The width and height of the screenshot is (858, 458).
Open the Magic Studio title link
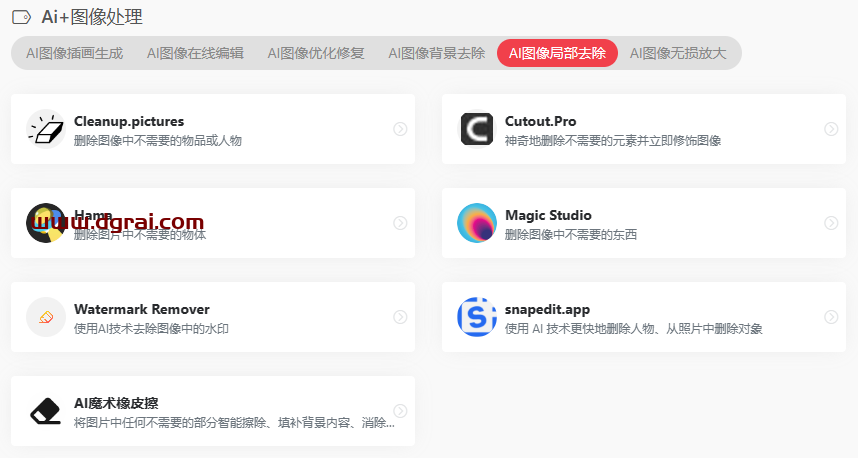point(548,215)
